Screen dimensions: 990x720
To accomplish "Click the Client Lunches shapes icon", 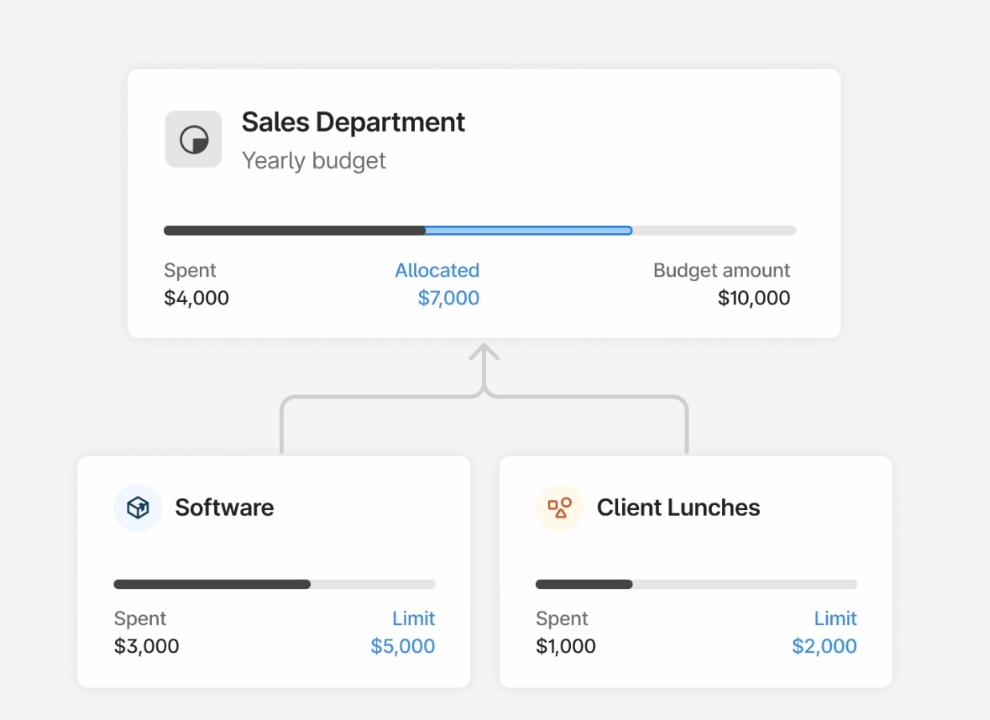I will tap(560, 508).
